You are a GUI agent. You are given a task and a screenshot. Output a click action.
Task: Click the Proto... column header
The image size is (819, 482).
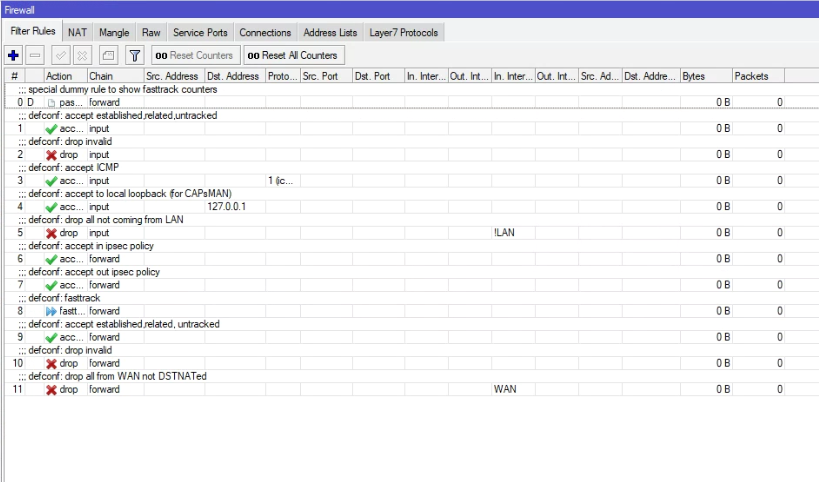pos(283,76)
